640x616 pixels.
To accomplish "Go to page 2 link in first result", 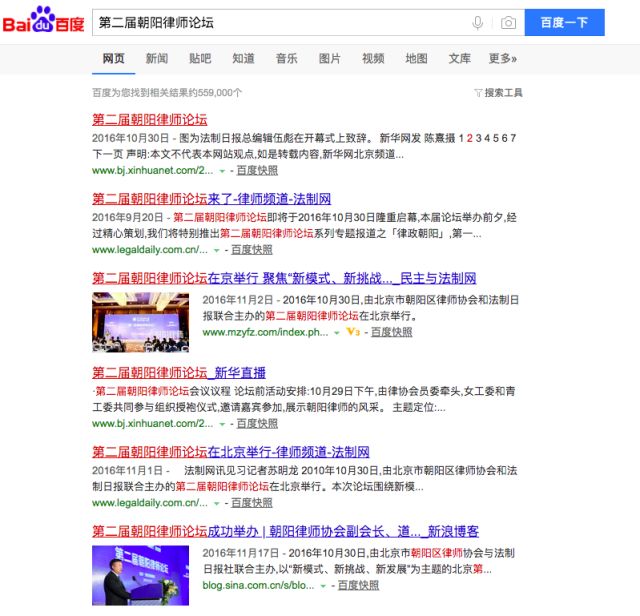I will (469, 138).
